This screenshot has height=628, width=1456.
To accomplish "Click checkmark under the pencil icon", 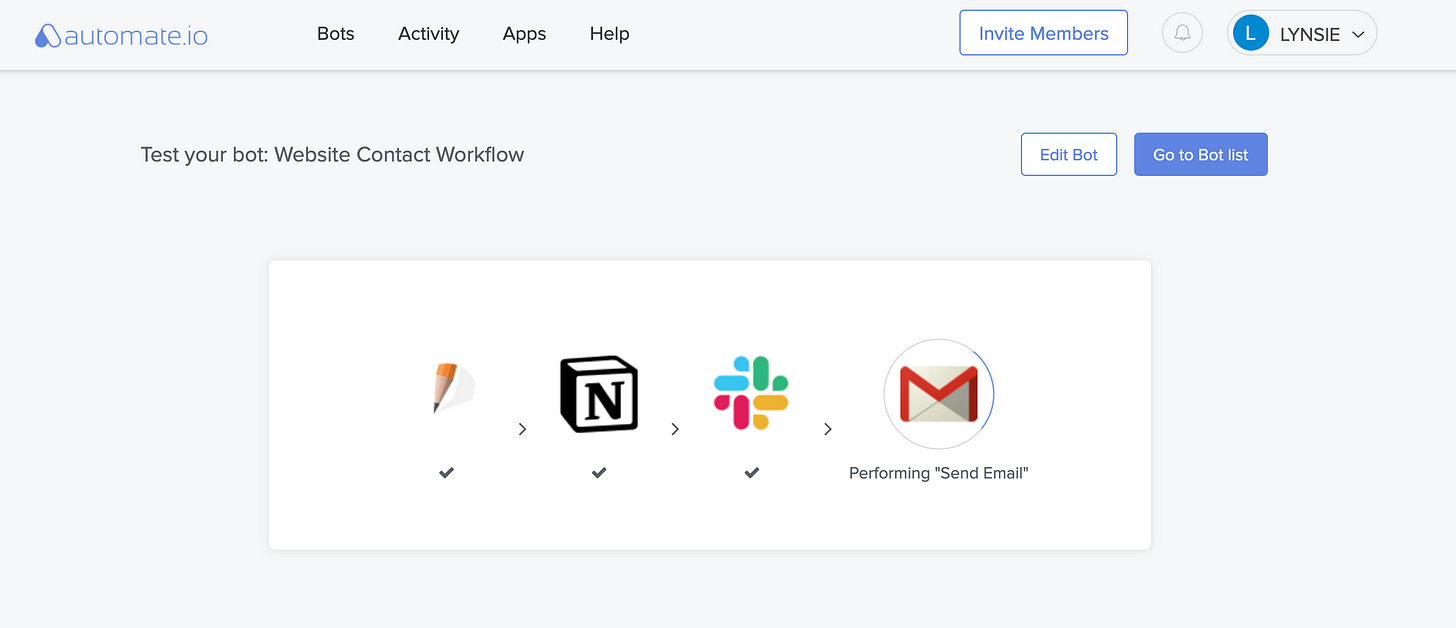I will point(447,472).
